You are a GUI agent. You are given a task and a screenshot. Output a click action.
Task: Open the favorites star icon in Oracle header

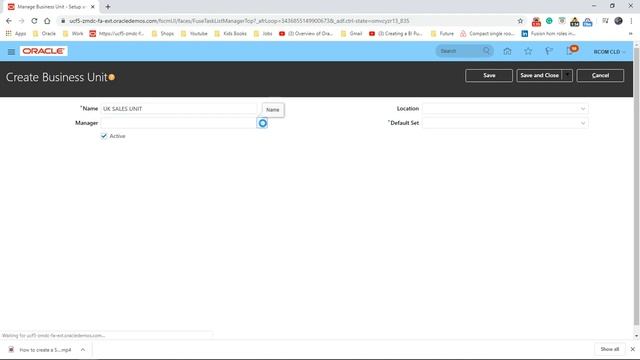[528, 51]
